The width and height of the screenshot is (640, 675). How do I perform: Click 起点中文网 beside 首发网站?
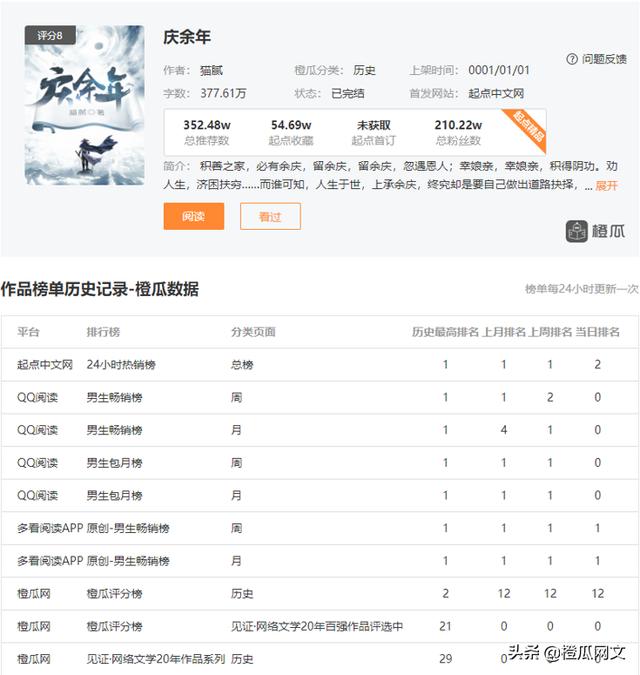click(496, 93)
